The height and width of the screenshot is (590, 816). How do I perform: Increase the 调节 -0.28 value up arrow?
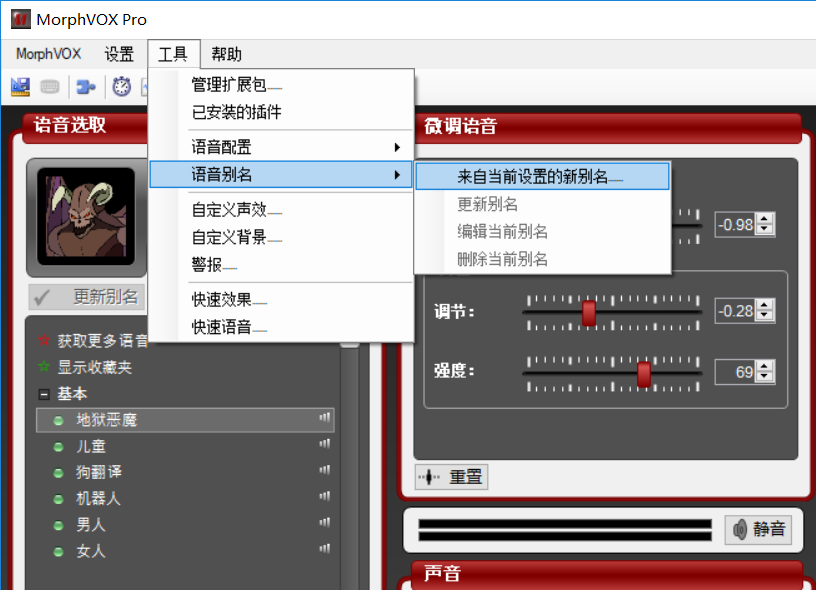[x=764, y=305]
